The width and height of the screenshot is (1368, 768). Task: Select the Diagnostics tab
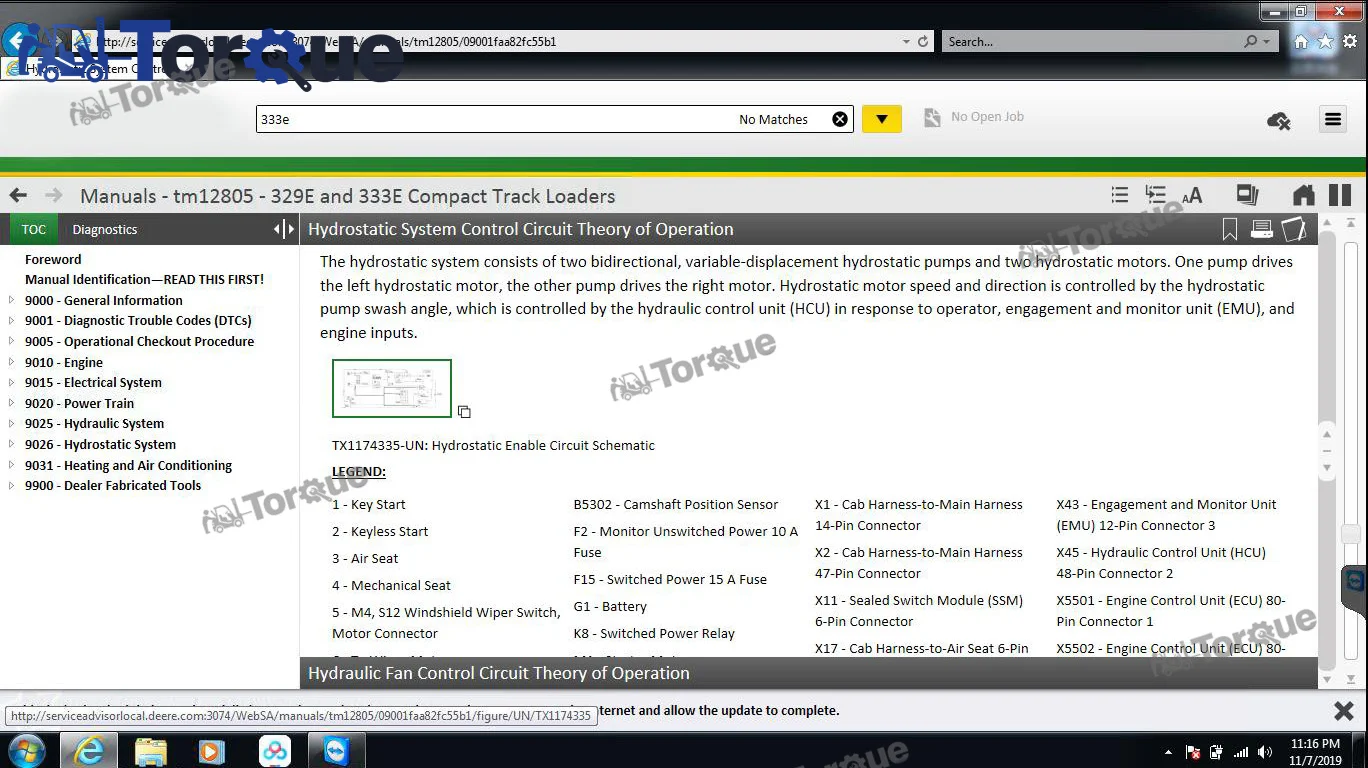point(105,229)
